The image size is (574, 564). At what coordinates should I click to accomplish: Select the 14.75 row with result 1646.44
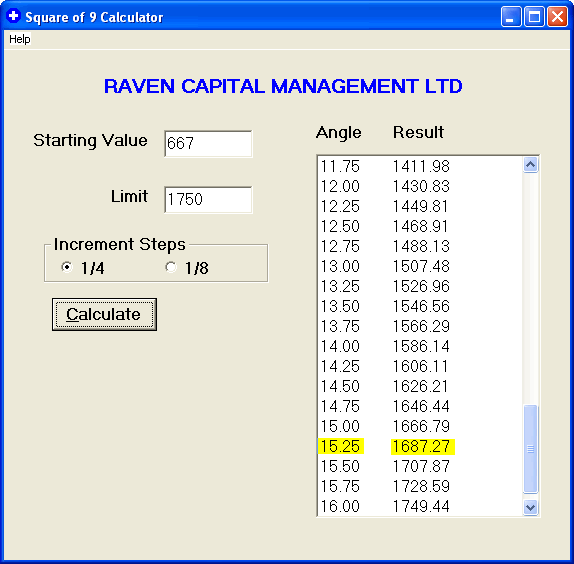420,406
